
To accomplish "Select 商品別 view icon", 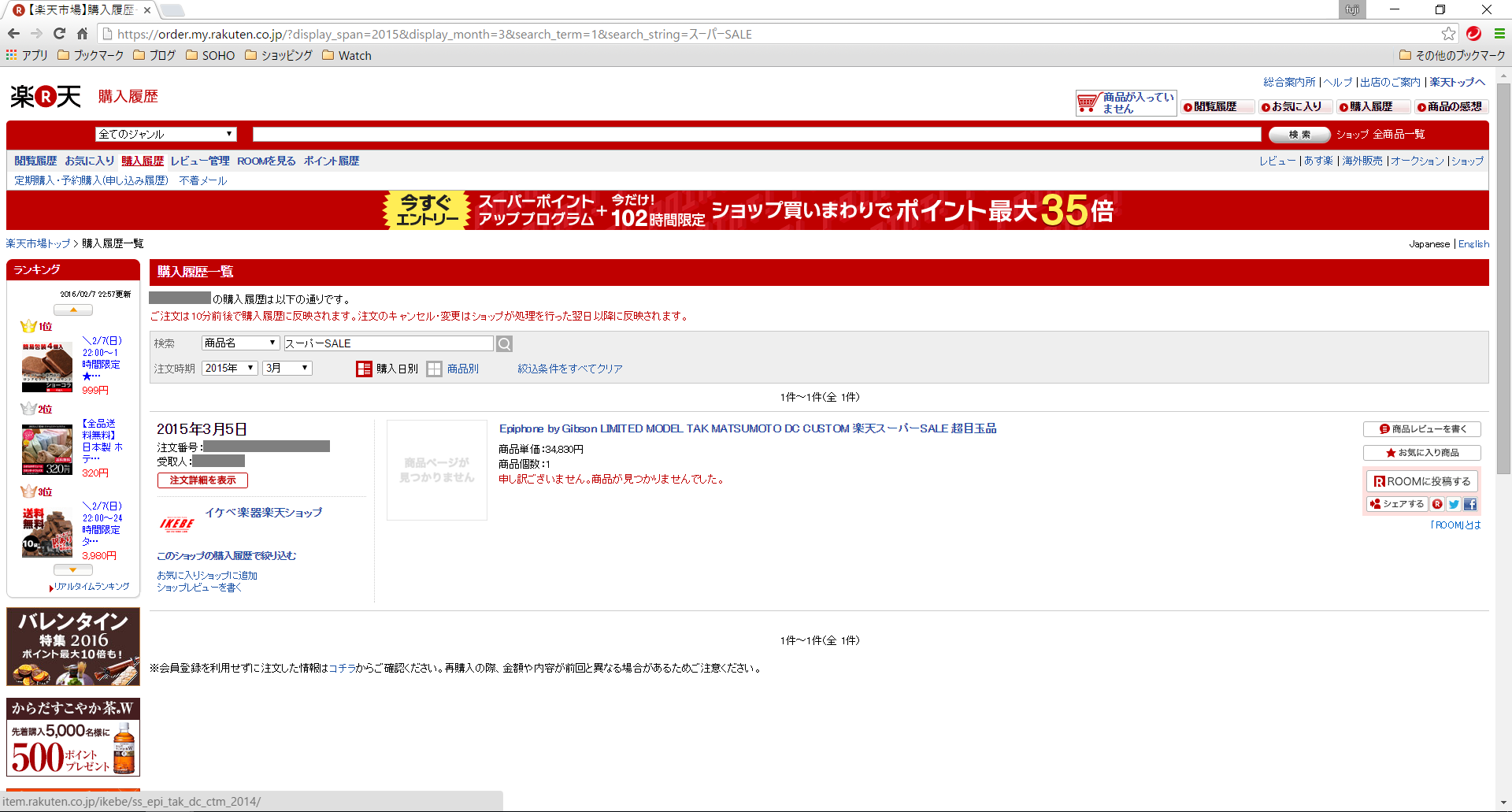I will [434, 369].
